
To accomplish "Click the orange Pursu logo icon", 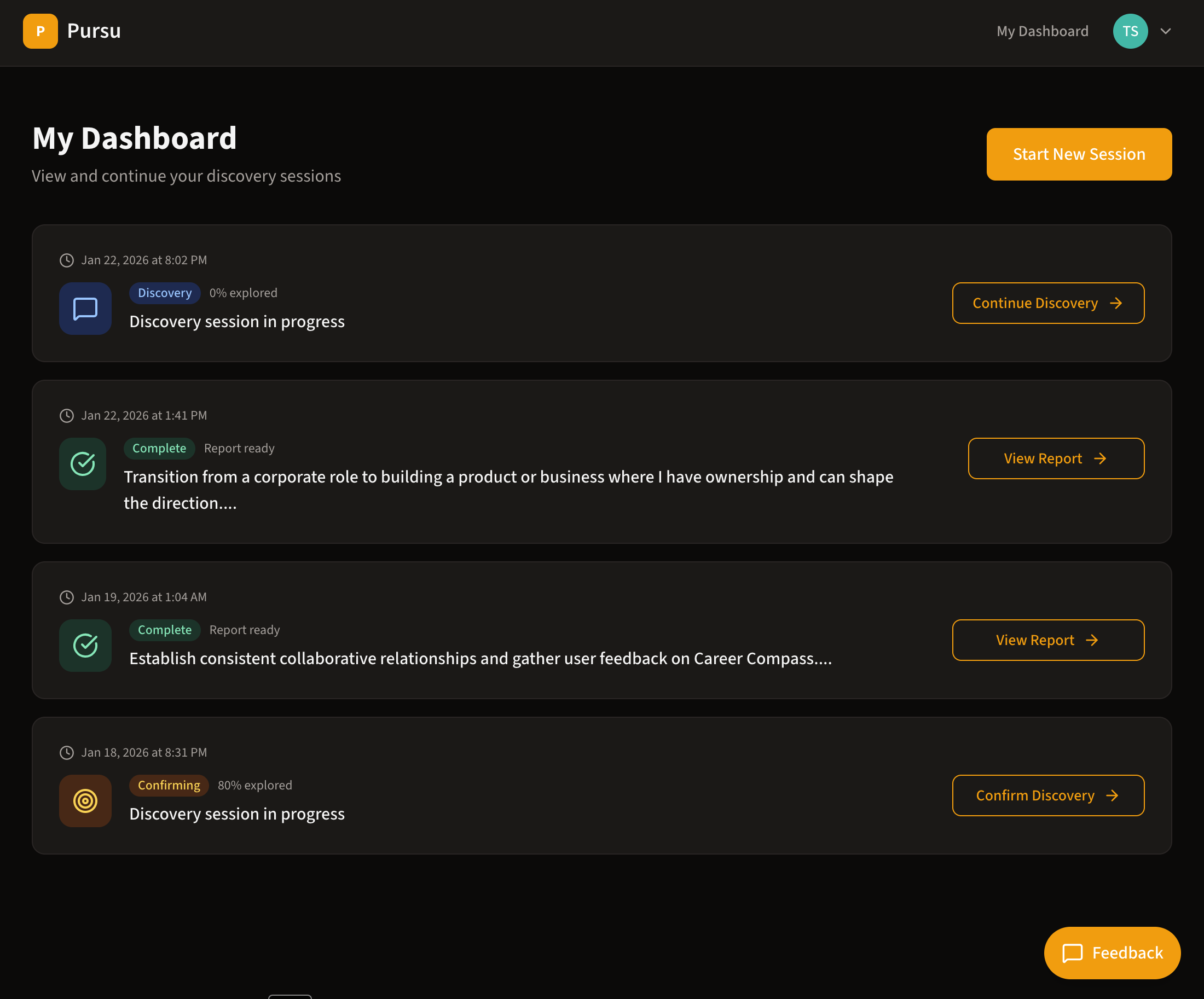I will coord(40,31).
